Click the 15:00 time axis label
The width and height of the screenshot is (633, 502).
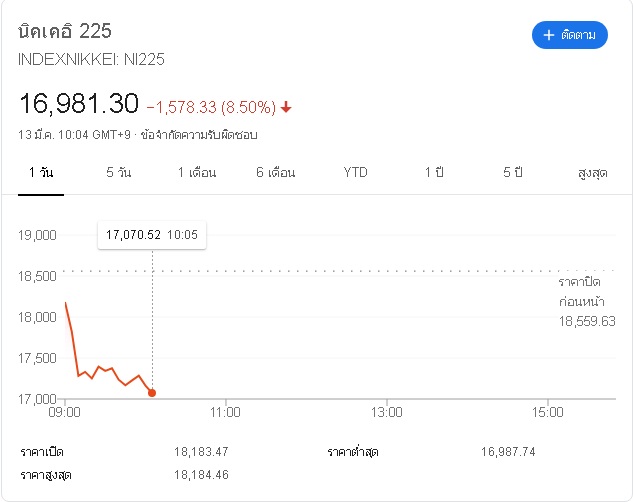click(x=548, y=411)
